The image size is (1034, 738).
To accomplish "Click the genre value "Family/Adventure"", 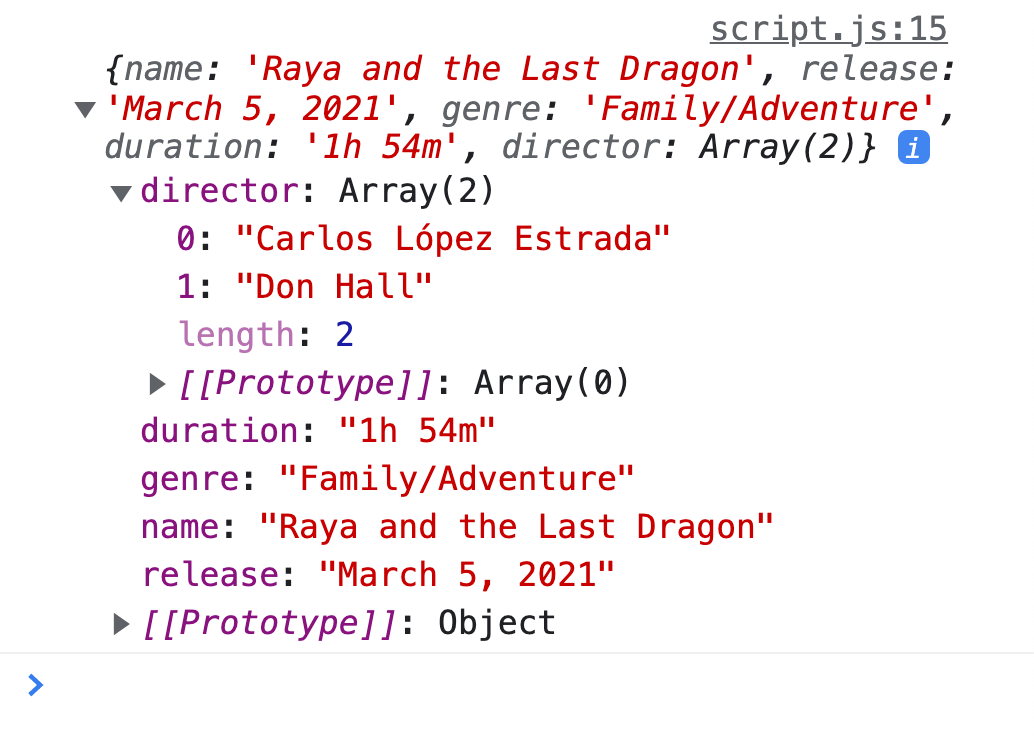I will [456, 479].
